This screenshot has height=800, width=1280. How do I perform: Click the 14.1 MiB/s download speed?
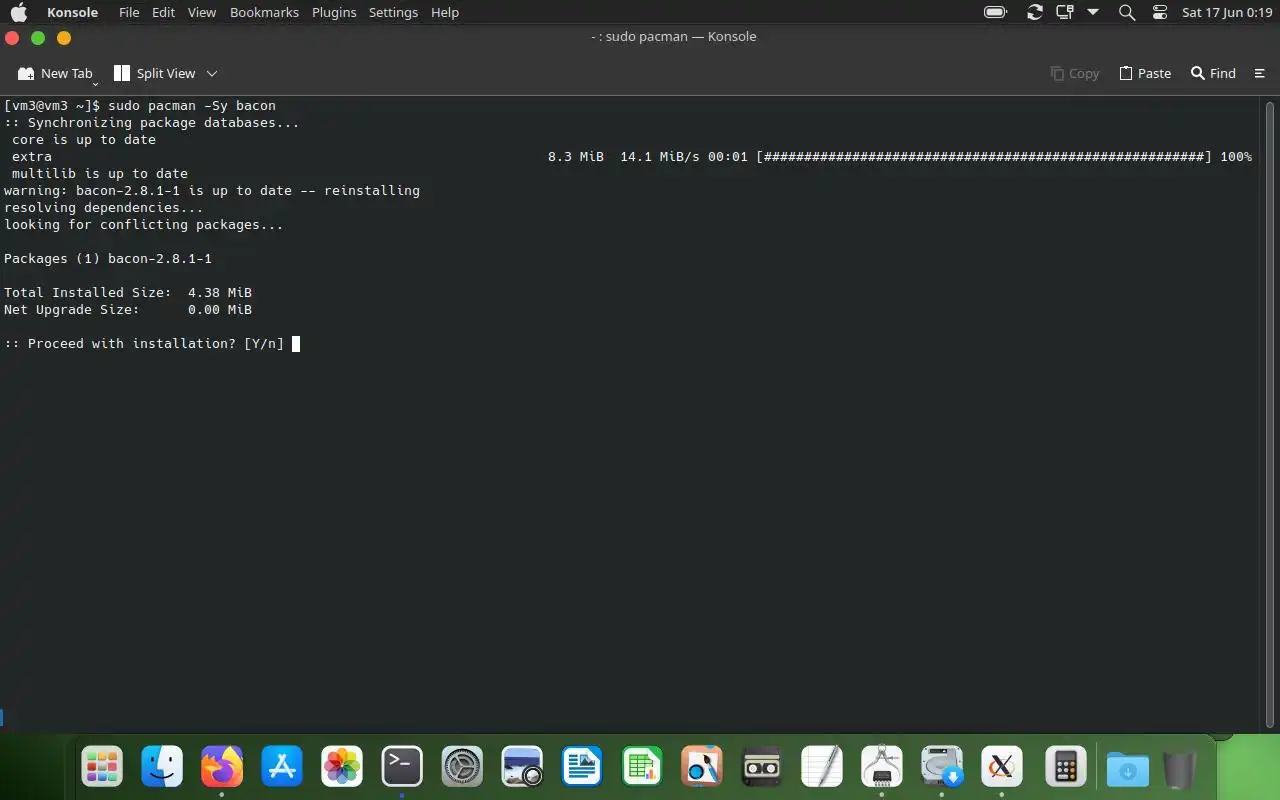(660, 157)
